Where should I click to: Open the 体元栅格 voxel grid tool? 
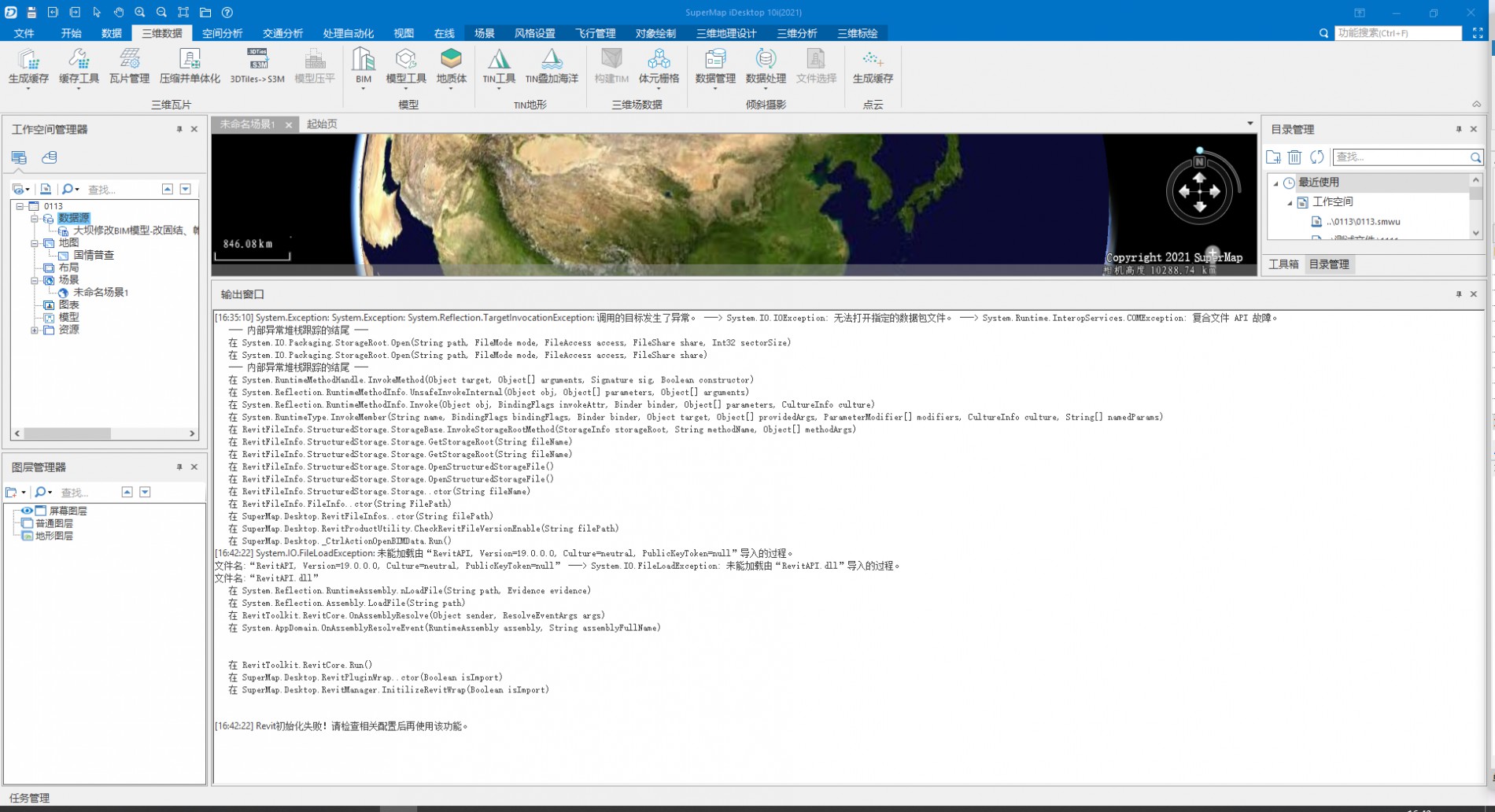pyautogui.click(x=659, y=67)
